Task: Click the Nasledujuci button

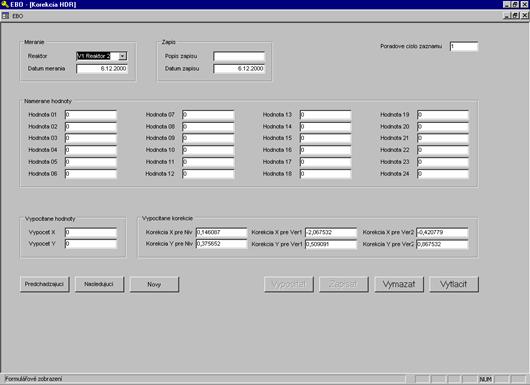Action: (99, 284)
